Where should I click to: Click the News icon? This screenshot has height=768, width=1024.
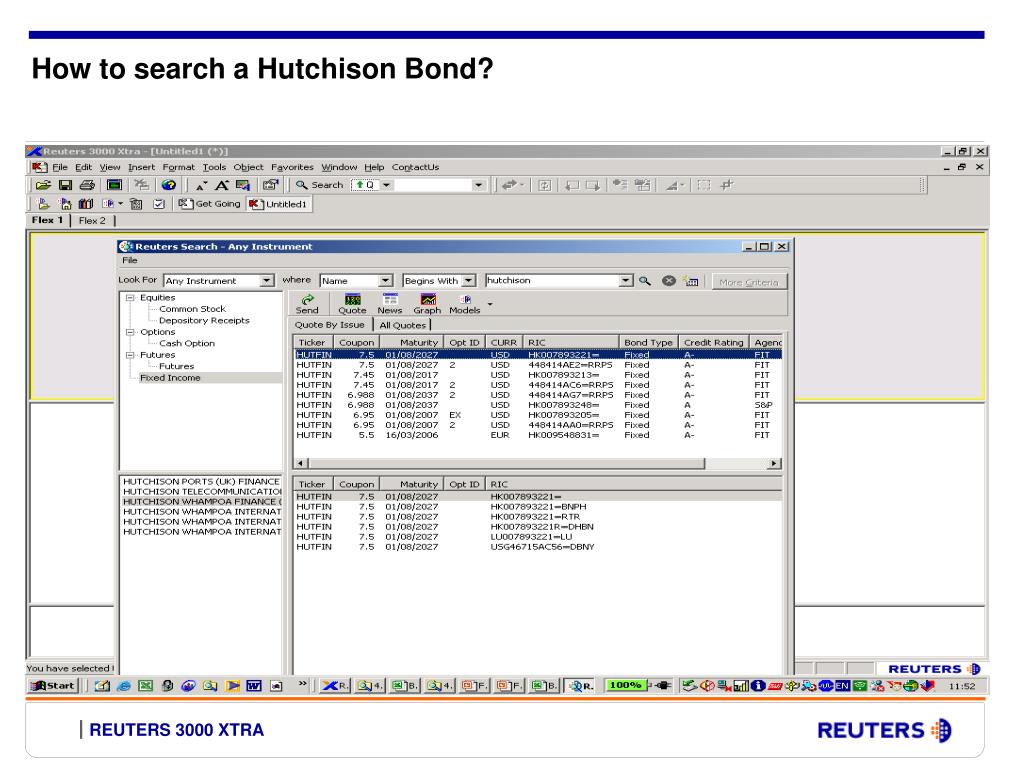point(390,304)
